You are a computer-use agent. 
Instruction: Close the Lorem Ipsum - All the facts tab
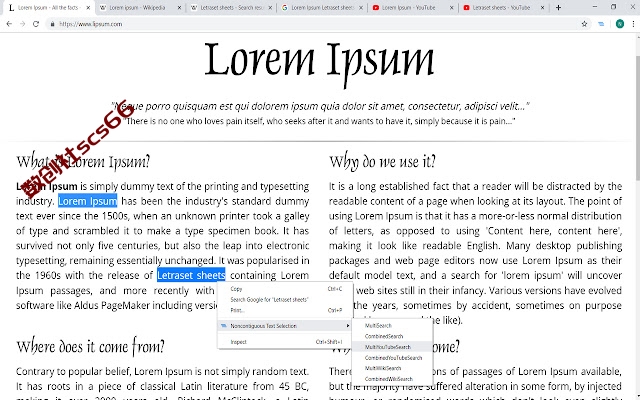(x=88, y=8)
